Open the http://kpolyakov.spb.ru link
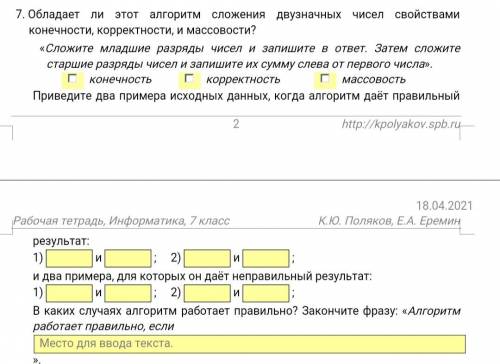Screen dimensions: 500x364 [x=401, y=124]
